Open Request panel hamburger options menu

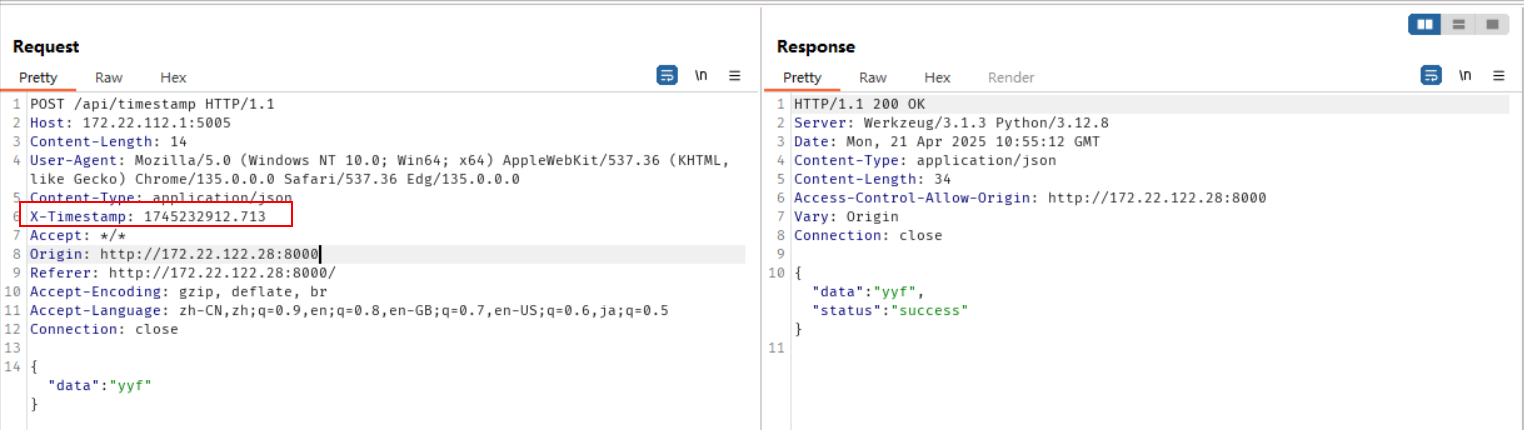click(x=734, y=75)
